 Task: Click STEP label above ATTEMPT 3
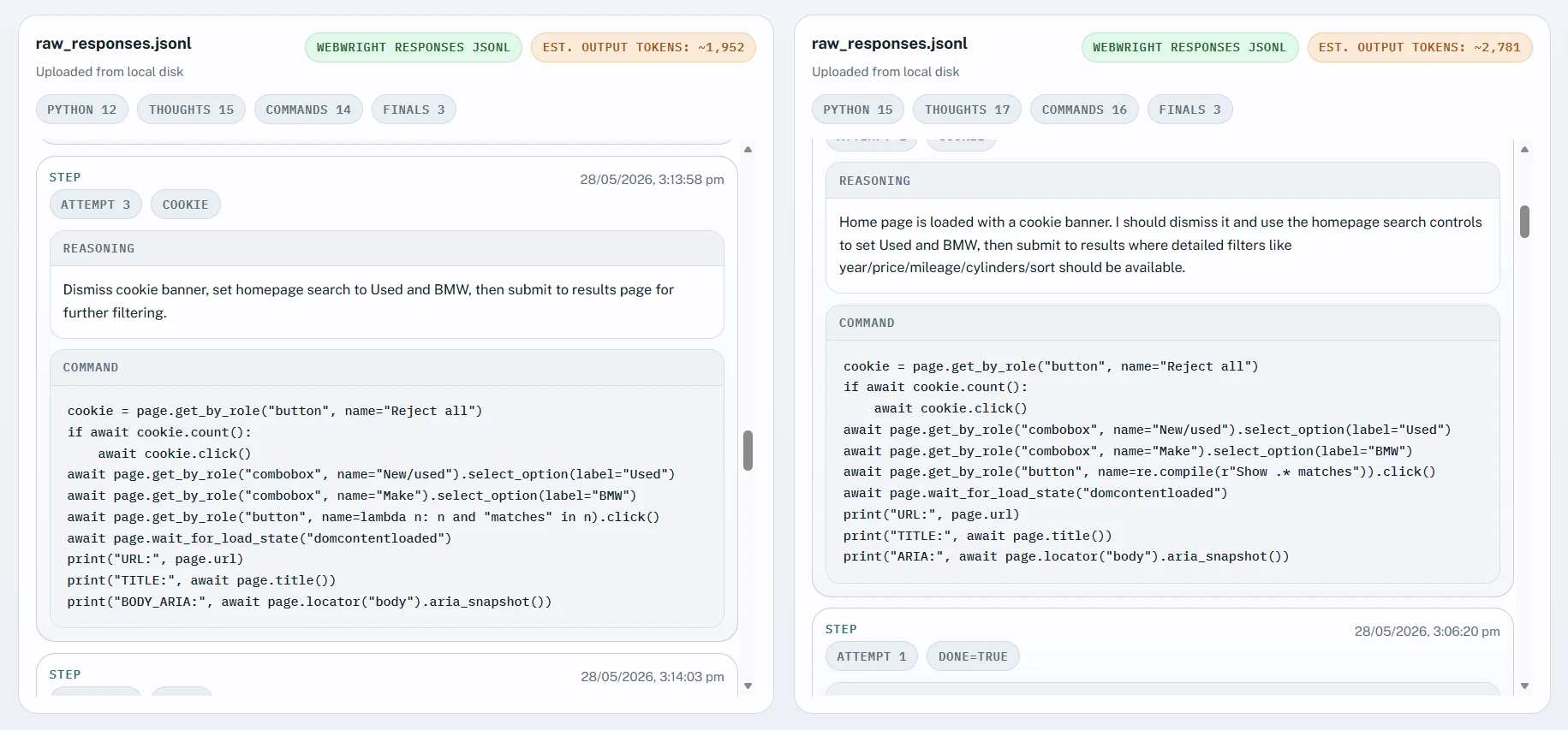point(65,177)
